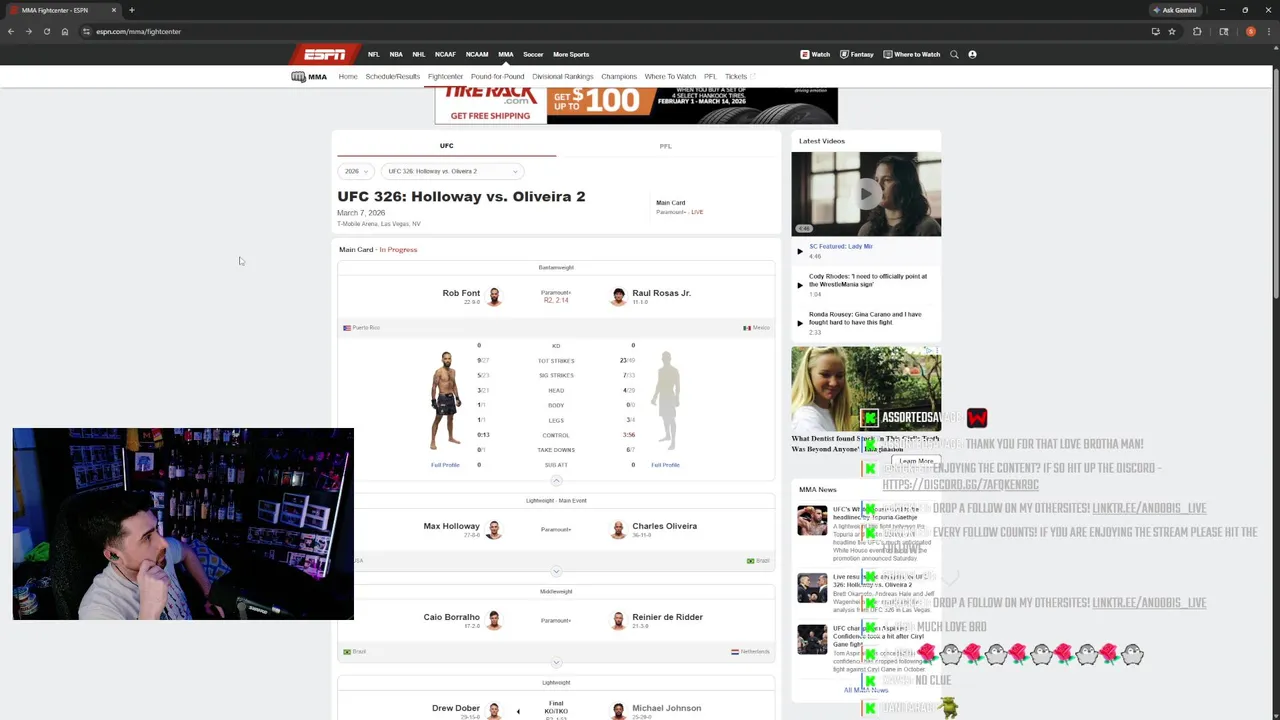Reload the page
This screenshot has width=1280, height=720.
(x=46, y=31)
